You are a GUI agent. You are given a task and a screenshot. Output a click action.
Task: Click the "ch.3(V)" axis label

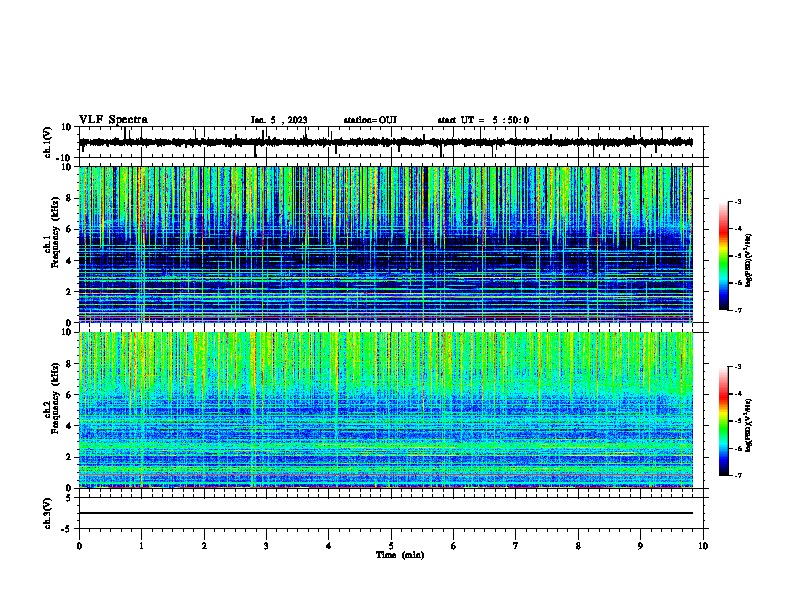click(x=48, y=513)
